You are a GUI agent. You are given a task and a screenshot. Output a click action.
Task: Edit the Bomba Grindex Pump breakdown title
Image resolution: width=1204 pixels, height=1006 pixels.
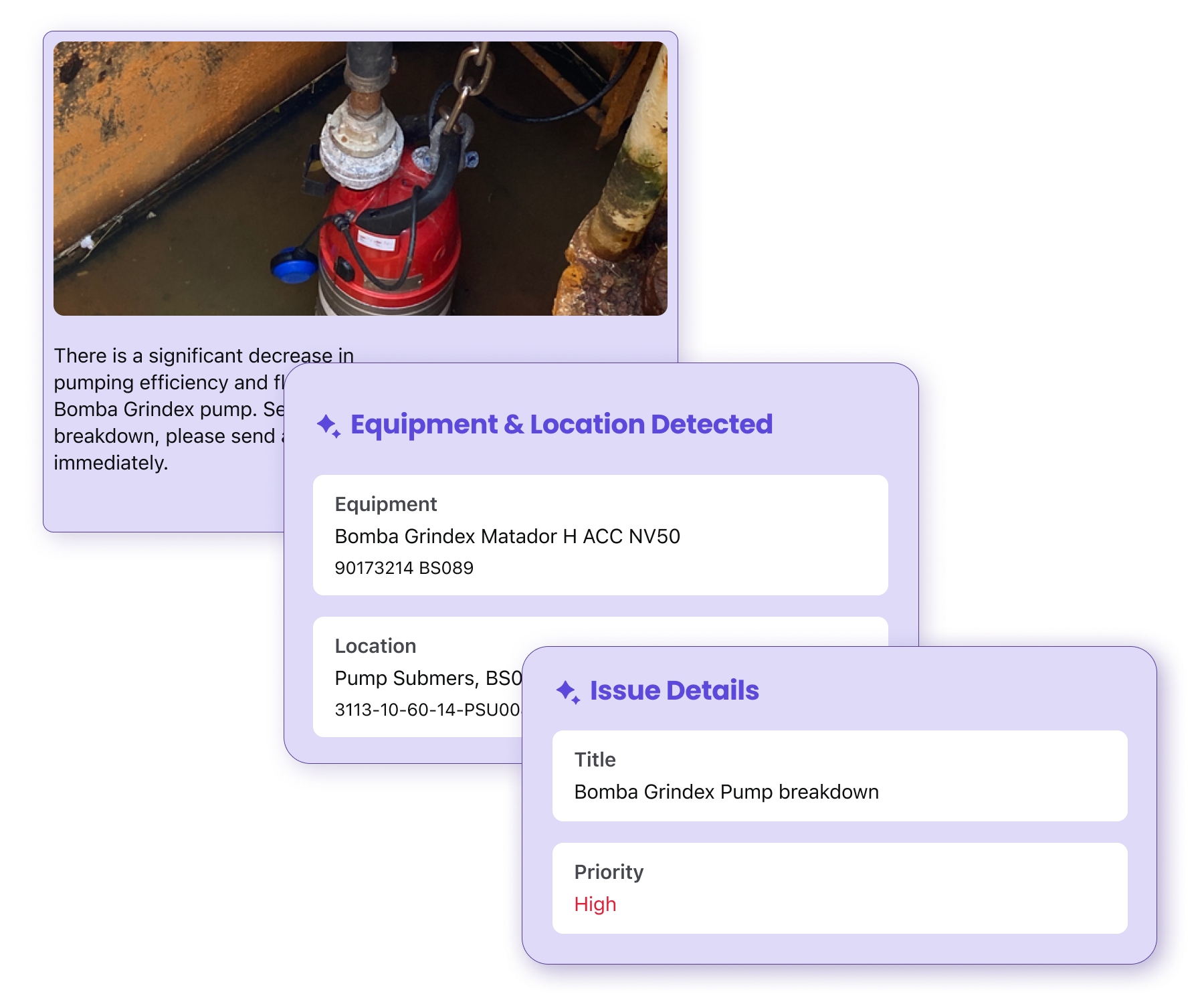[x=726, y=792]
